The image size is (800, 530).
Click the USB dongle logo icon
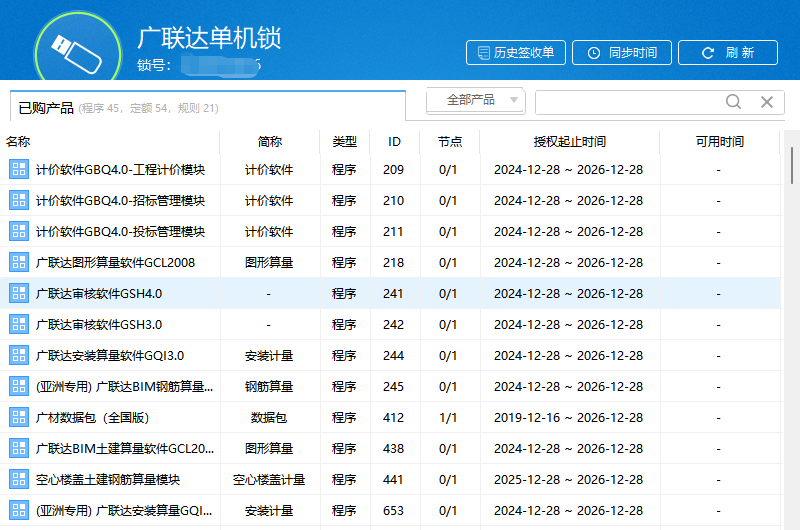click(78, 53)
